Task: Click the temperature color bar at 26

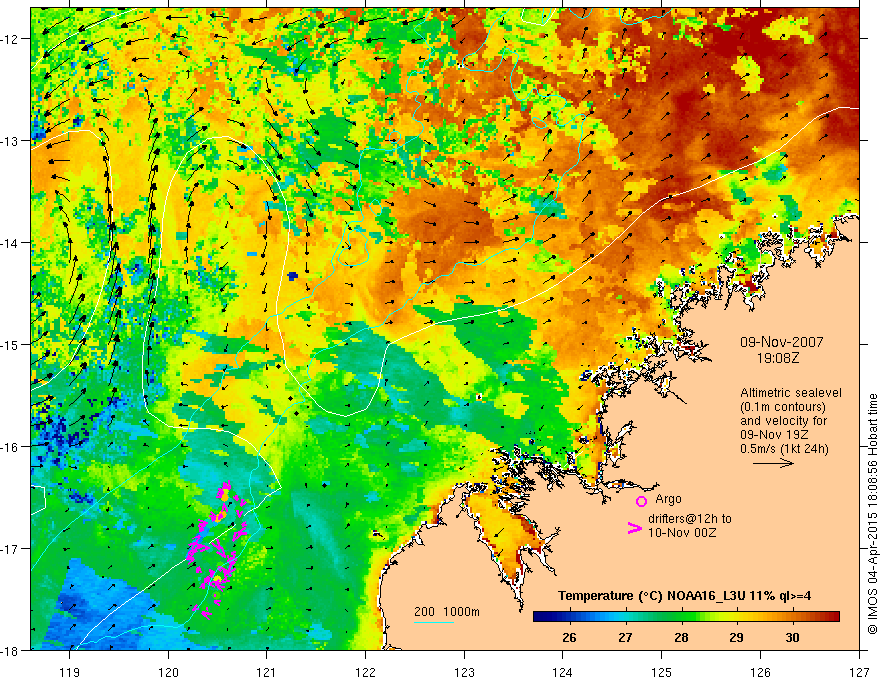Action: pyautogui.click(x=569, y=617)
